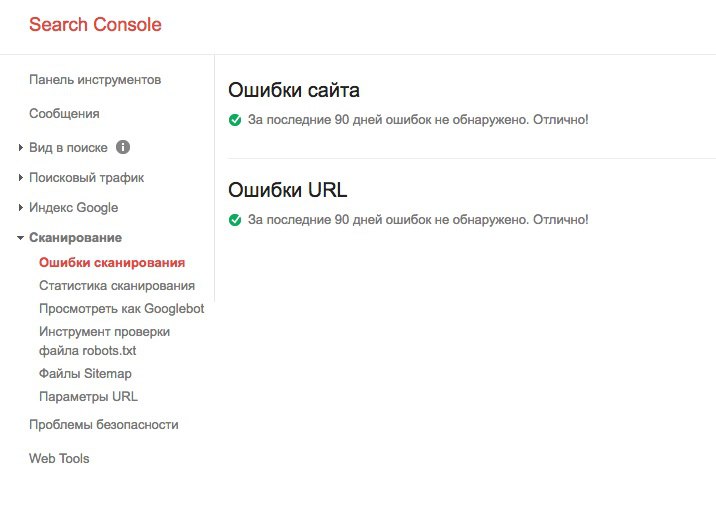
Task: Open Статистика сканирования page
Action: click(x=117, y=285)
